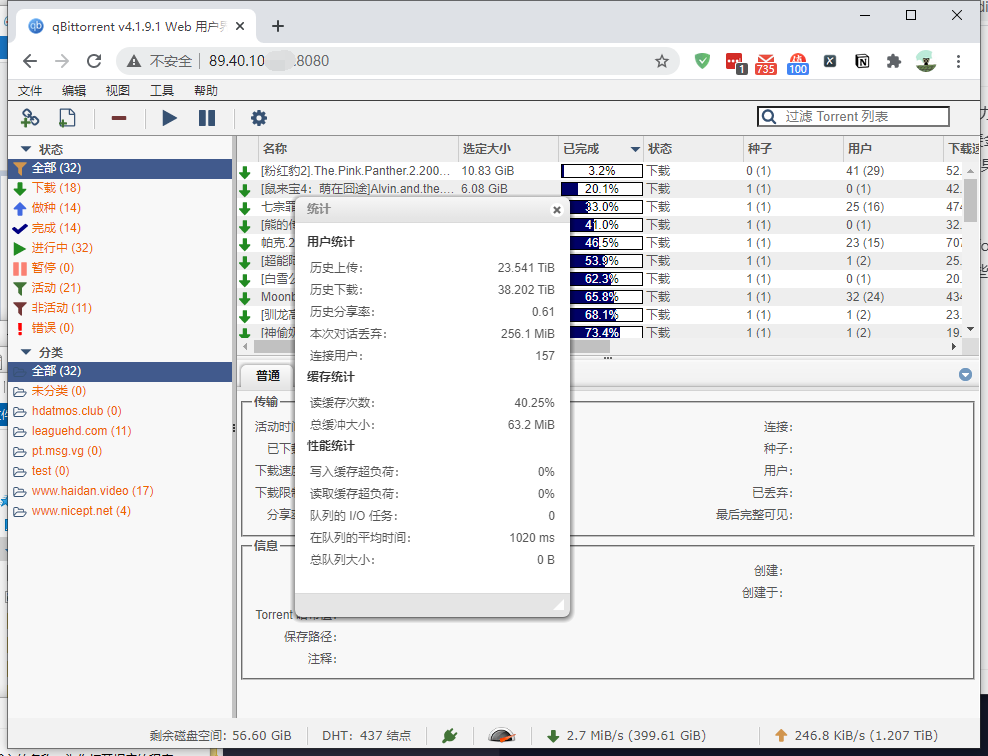The image size is (988, 756).
Task: Pause torrents with pause icon
Action: point(207,118)
